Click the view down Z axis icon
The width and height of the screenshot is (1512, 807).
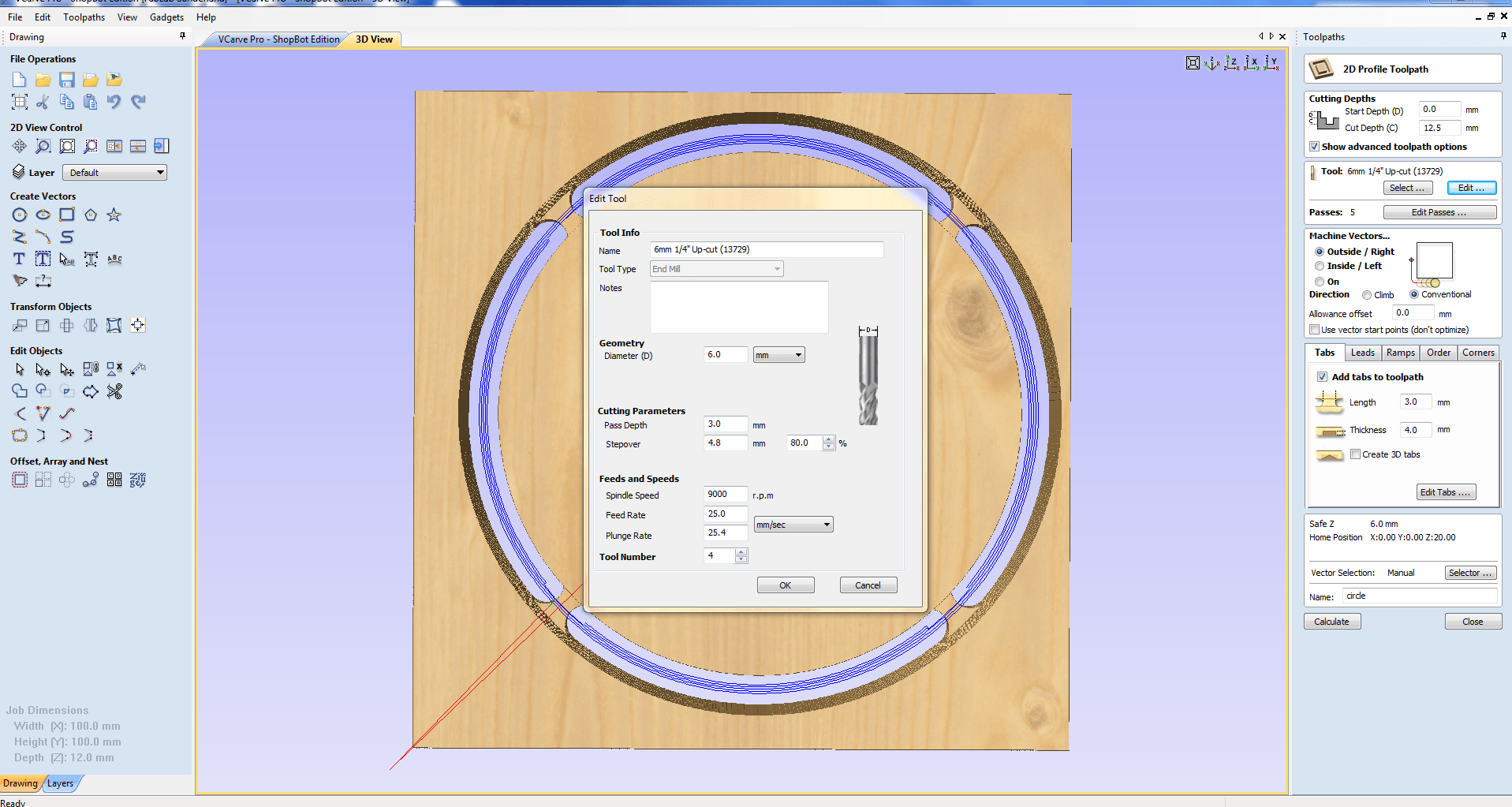click(1231, 63)
